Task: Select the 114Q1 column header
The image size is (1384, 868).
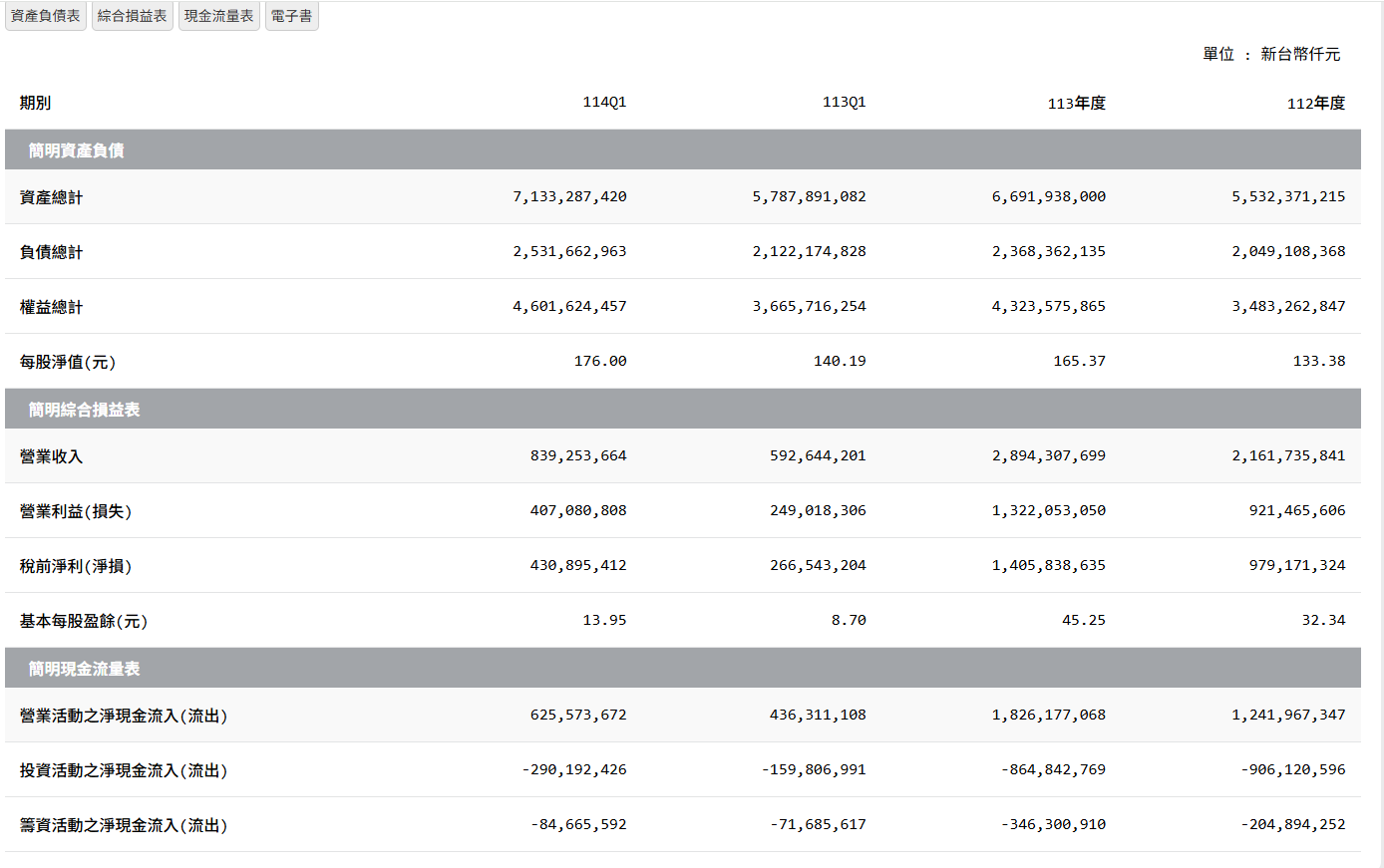Action: point(604,103)
